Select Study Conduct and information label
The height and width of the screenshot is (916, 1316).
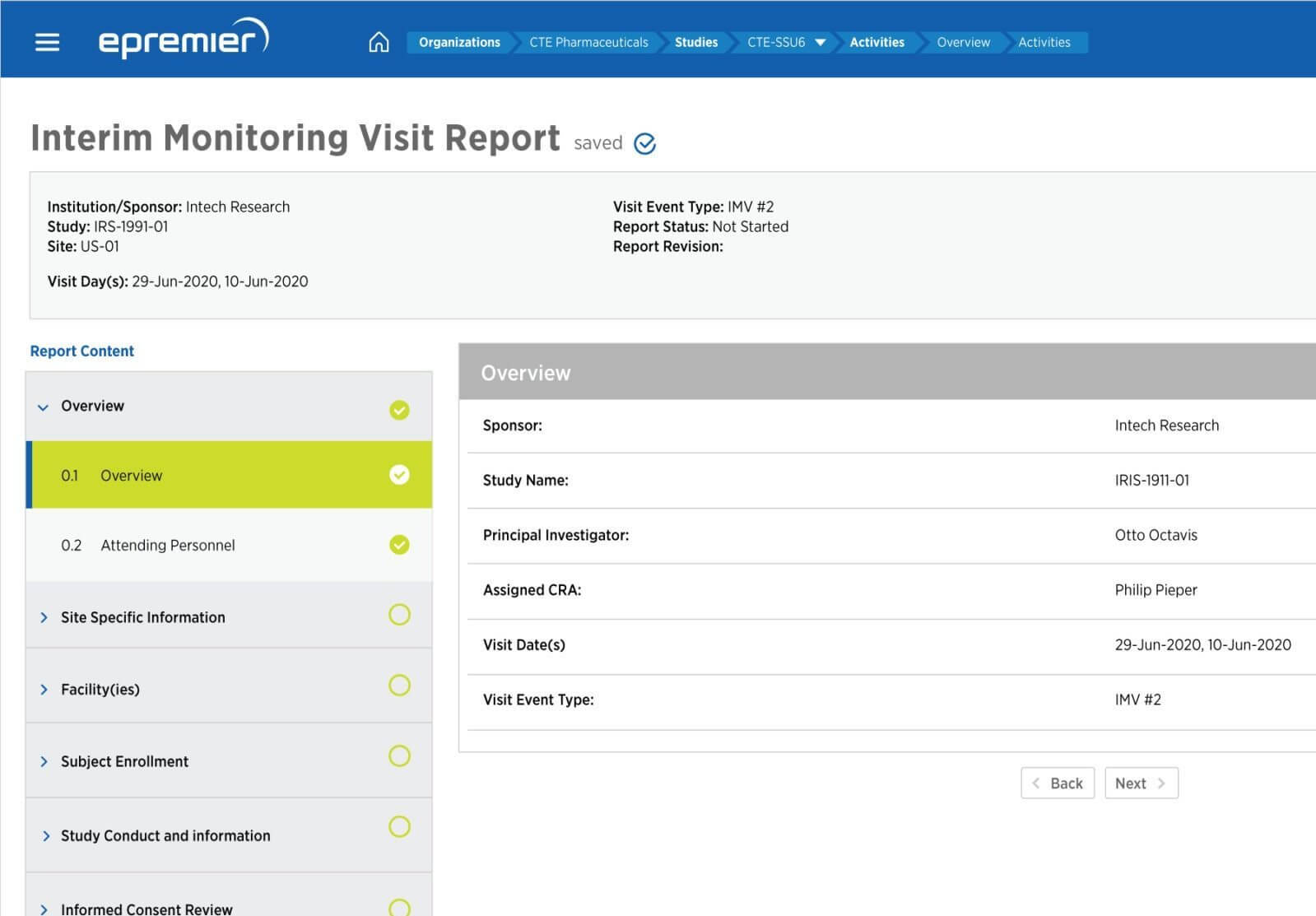click(165, 836)
